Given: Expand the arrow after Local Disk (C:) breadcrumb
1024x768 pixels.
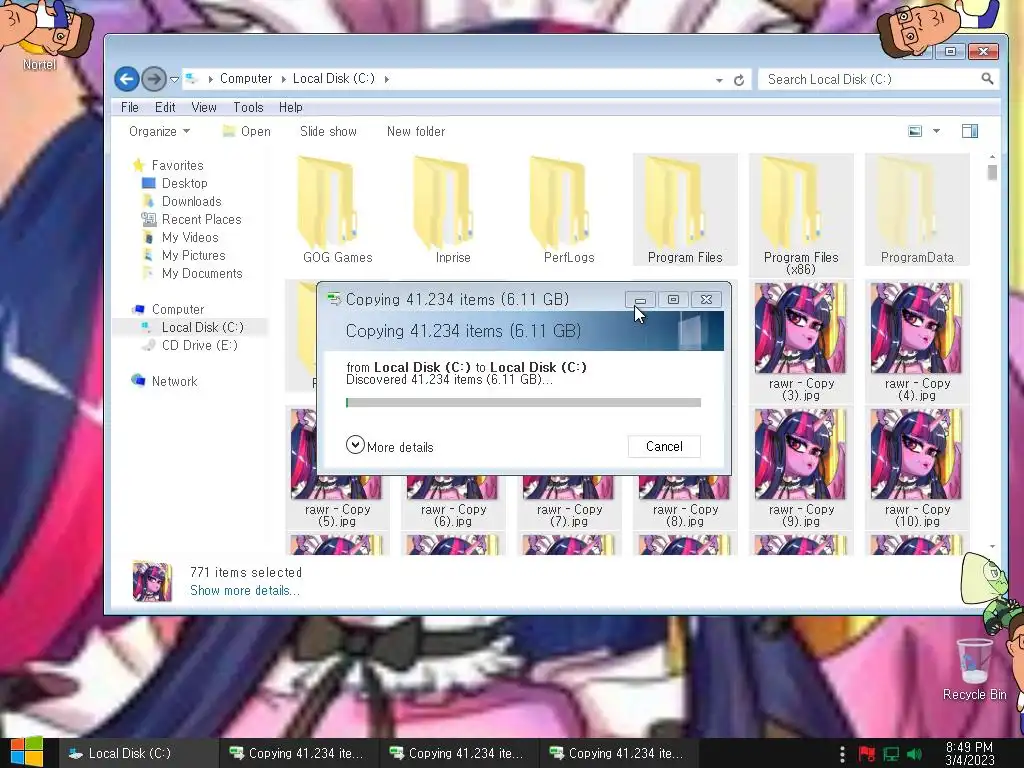Looking at the screenshot, I should 387,80.
